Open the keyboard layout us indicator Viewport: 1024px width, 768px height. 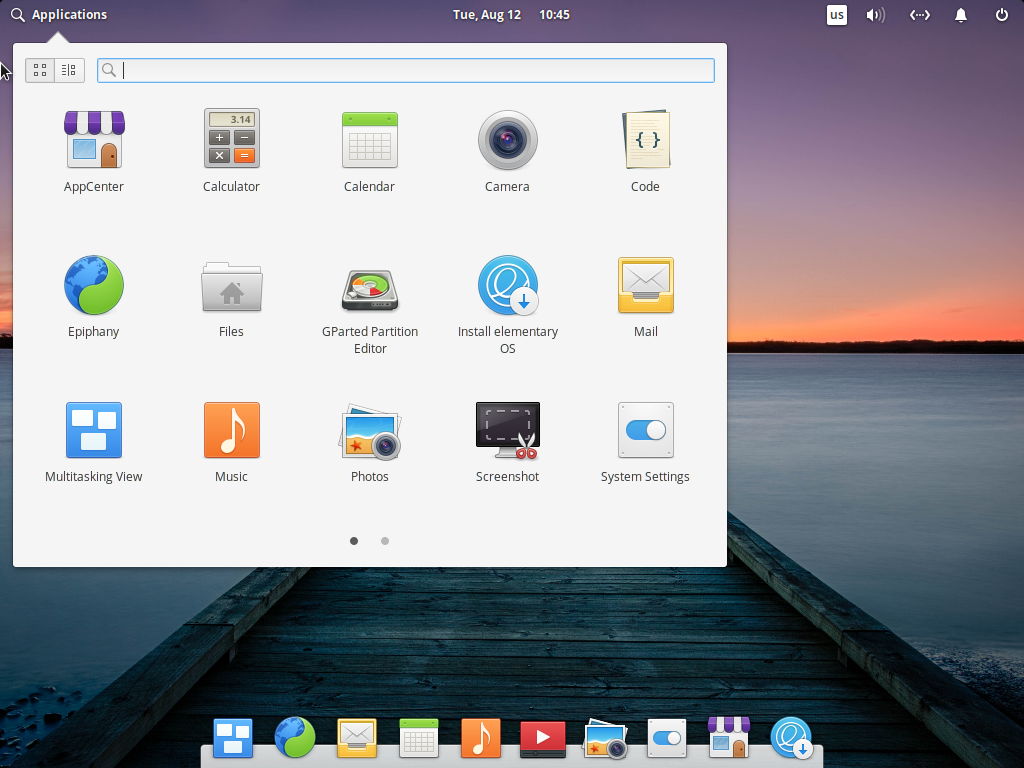coord(837,15)
